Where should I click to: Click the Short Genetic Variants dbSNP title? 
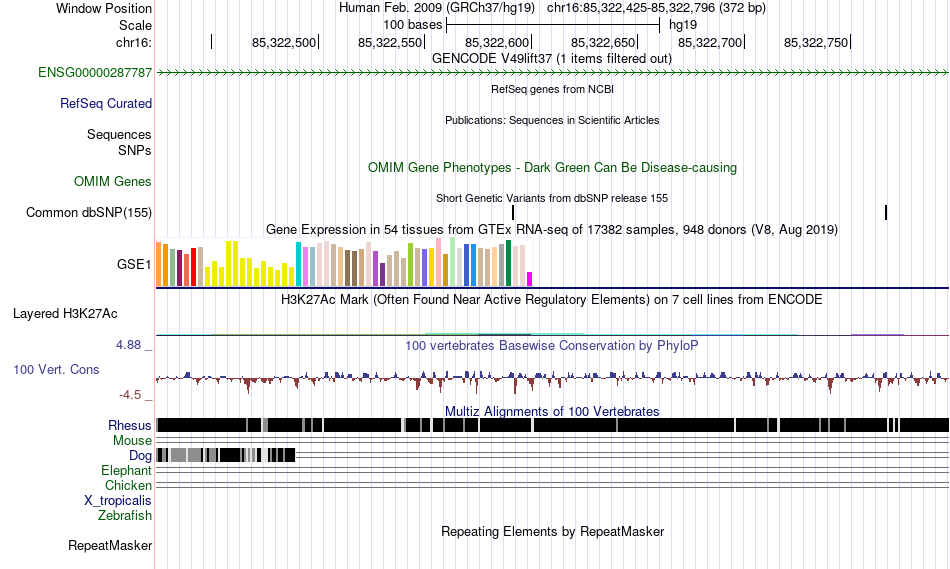tap(552, 198)
